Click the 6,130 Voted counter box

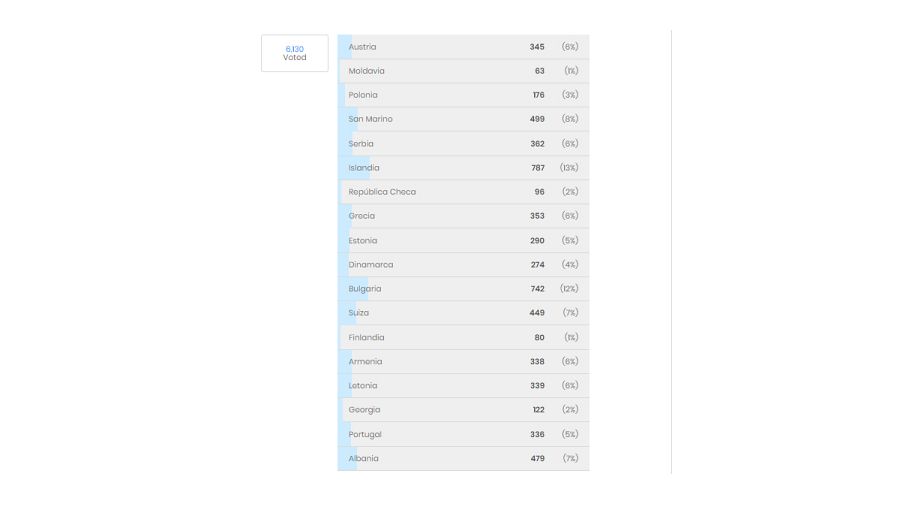[294, 53]
